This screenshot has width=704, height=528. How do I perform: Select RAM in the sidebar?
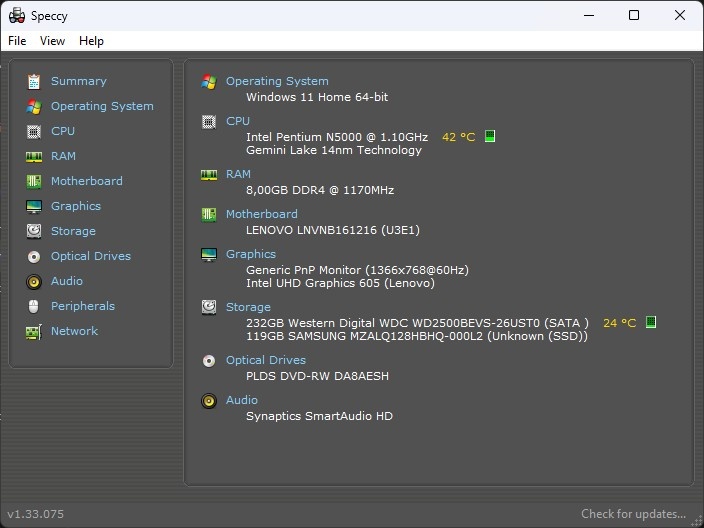click(x=63, y=156)
